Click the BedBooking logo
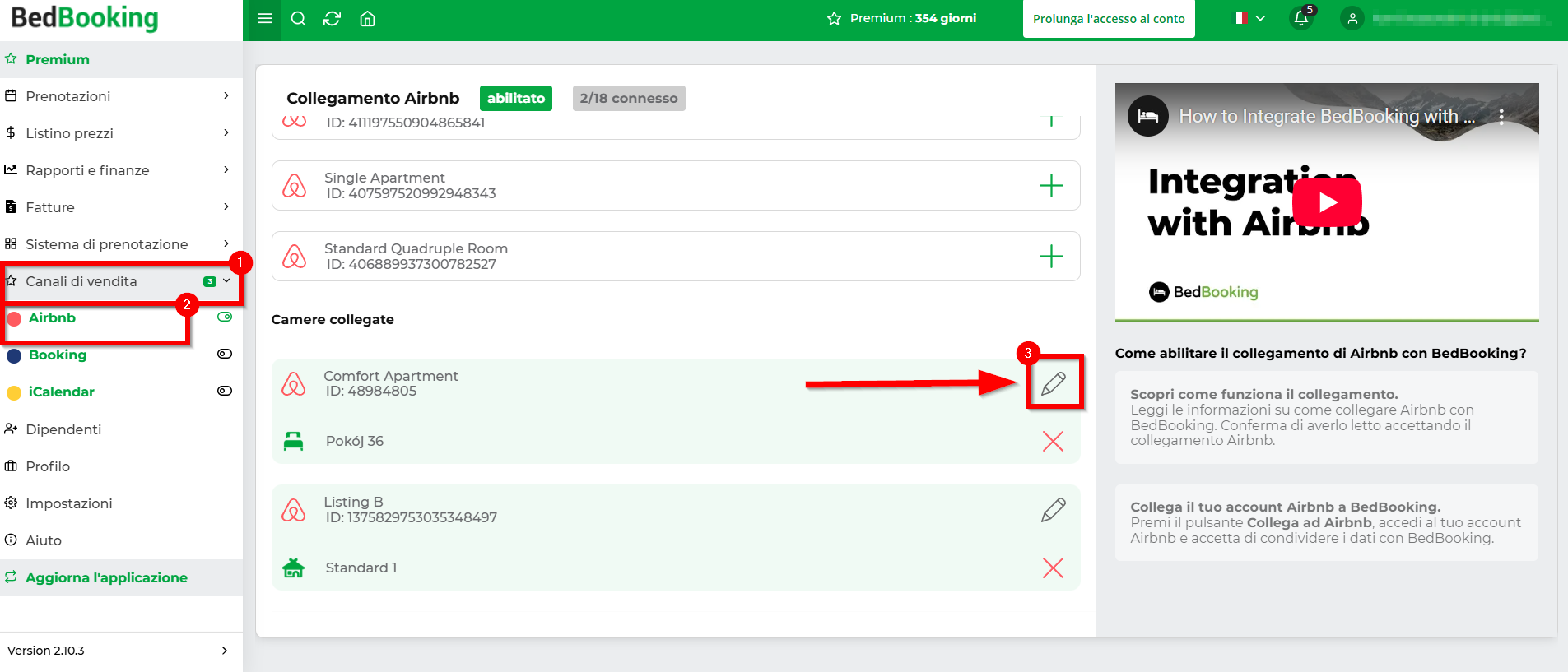This screenshot has height=672, width=1568. [x=84, y=17]
